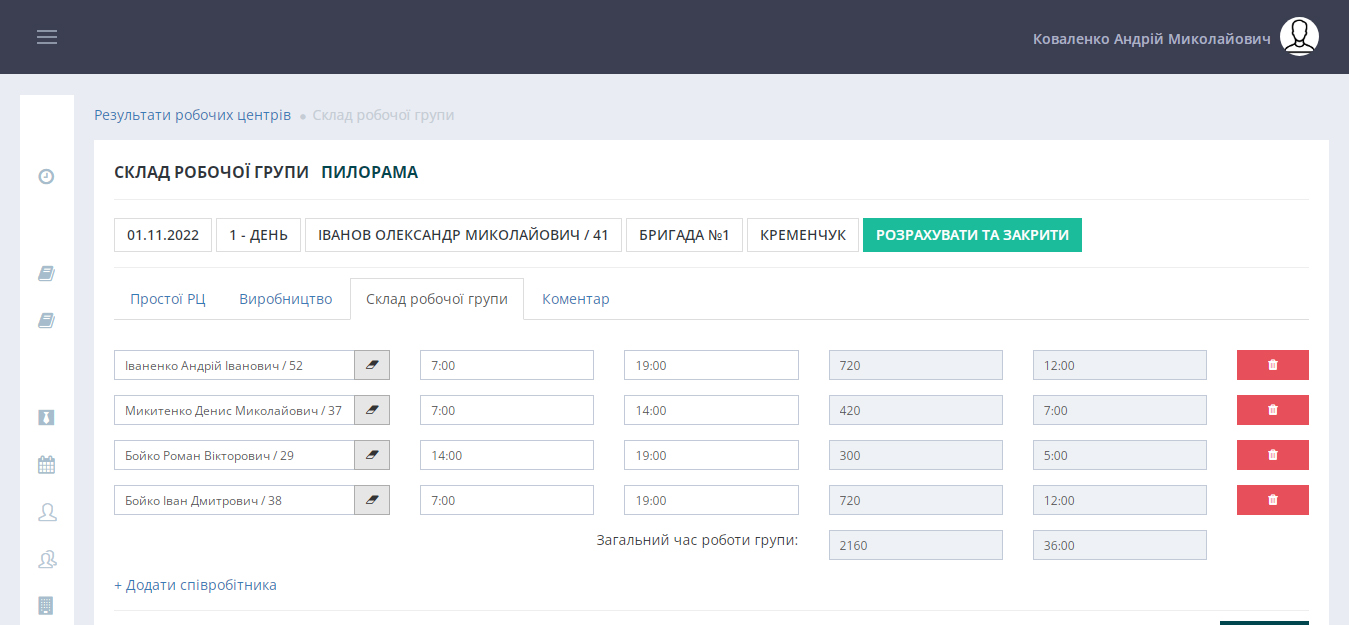Open the clock icon in sidebar
1349x625 pixels.
point(46,177)
